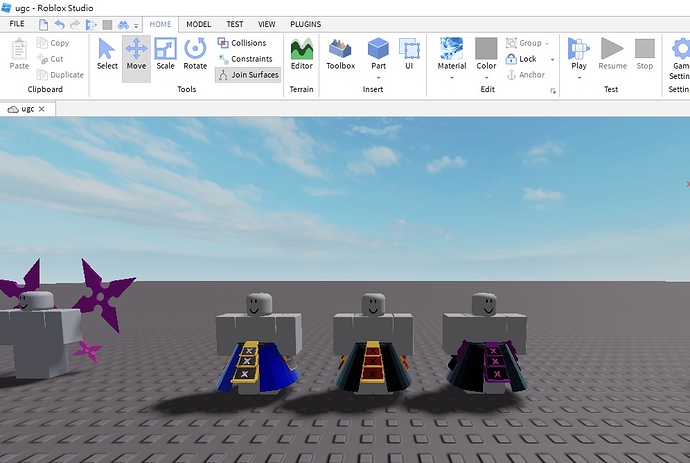Click Cut in Clipboard group

[x=50, y=59]
